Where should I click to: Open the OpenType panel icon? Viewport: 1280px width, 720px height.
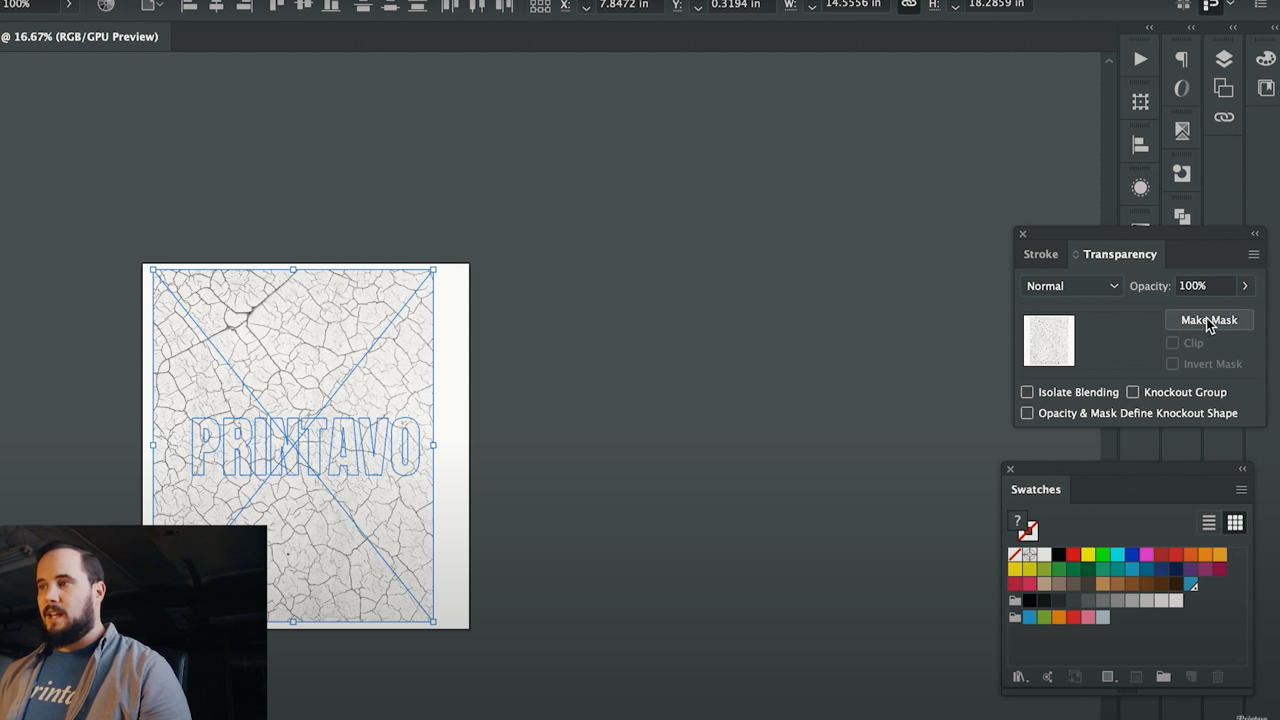pyautogui.click(x=1182, y=89)
